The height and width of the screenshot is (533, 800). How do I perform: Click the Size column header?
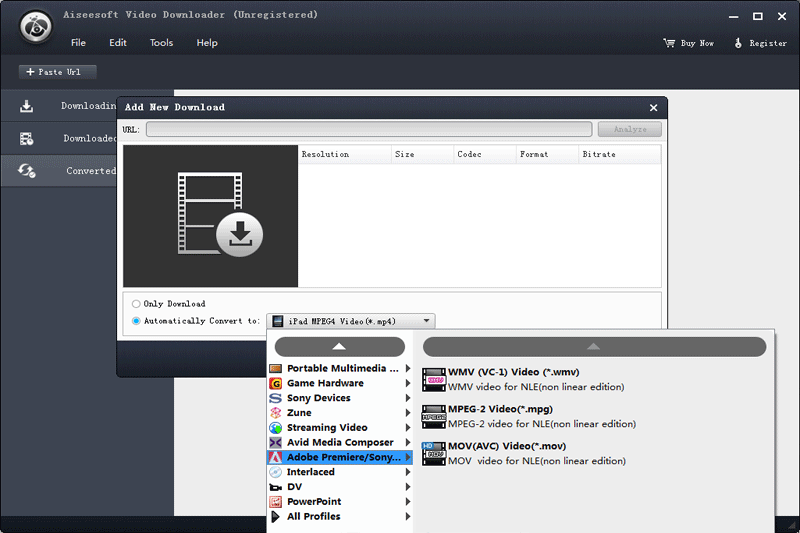coord(422,154)
